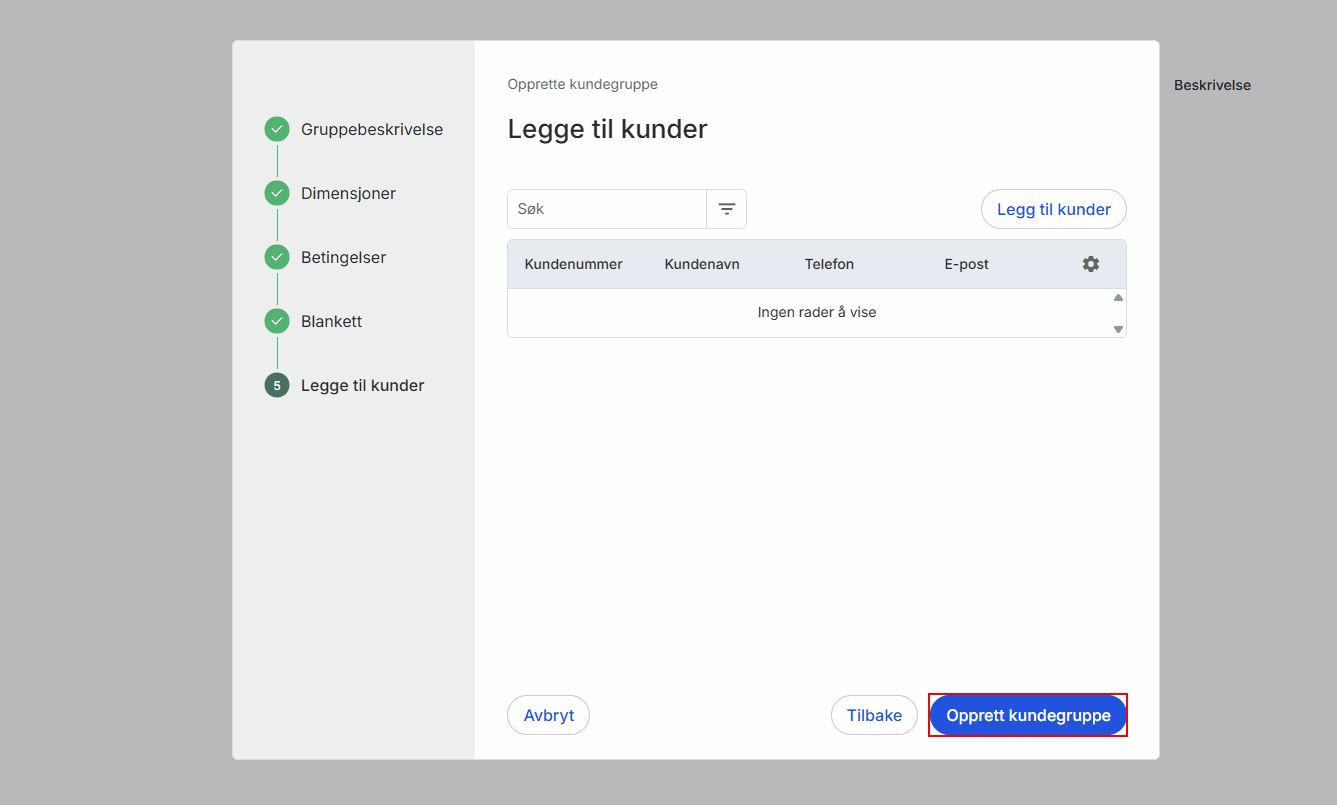Open the Betingelser step

point(343,257)
